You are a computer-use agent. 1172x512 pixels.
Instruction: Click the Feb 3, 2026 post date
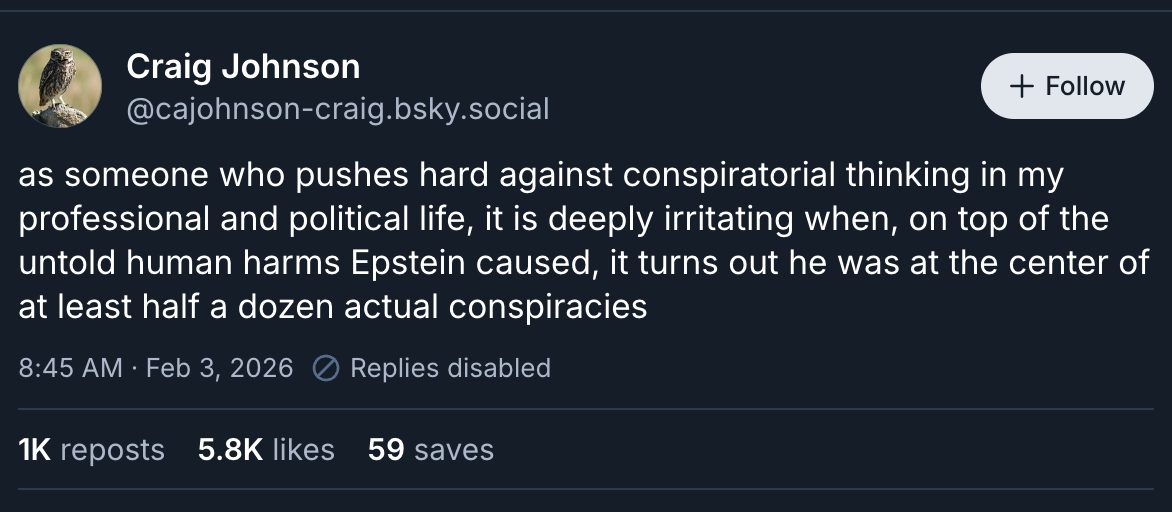coord(219,368)
